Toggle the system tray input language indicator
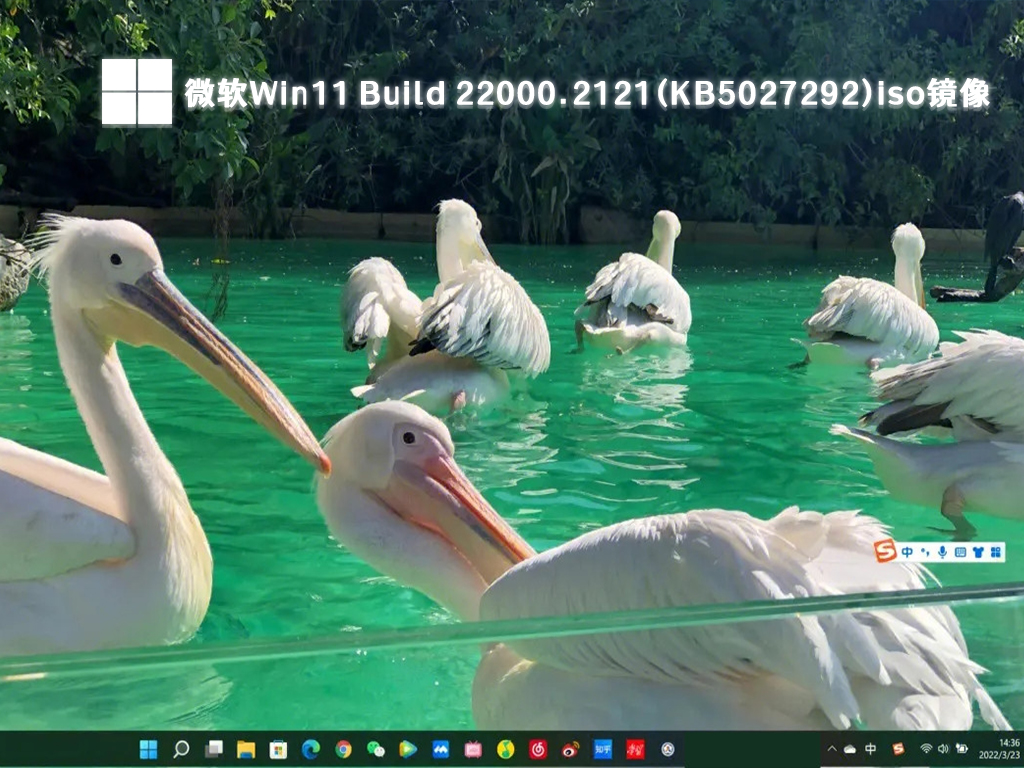Viewport: 1024px width, 768px height. pos(871,749)
